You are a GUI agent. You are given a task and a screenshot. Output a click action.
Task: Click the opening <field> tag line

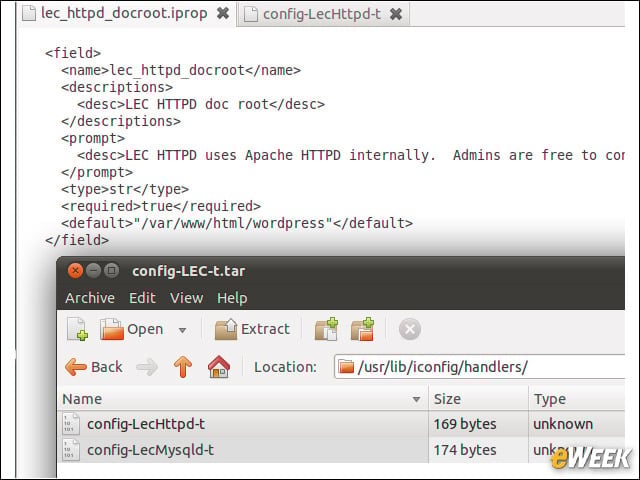coord(73,53)
